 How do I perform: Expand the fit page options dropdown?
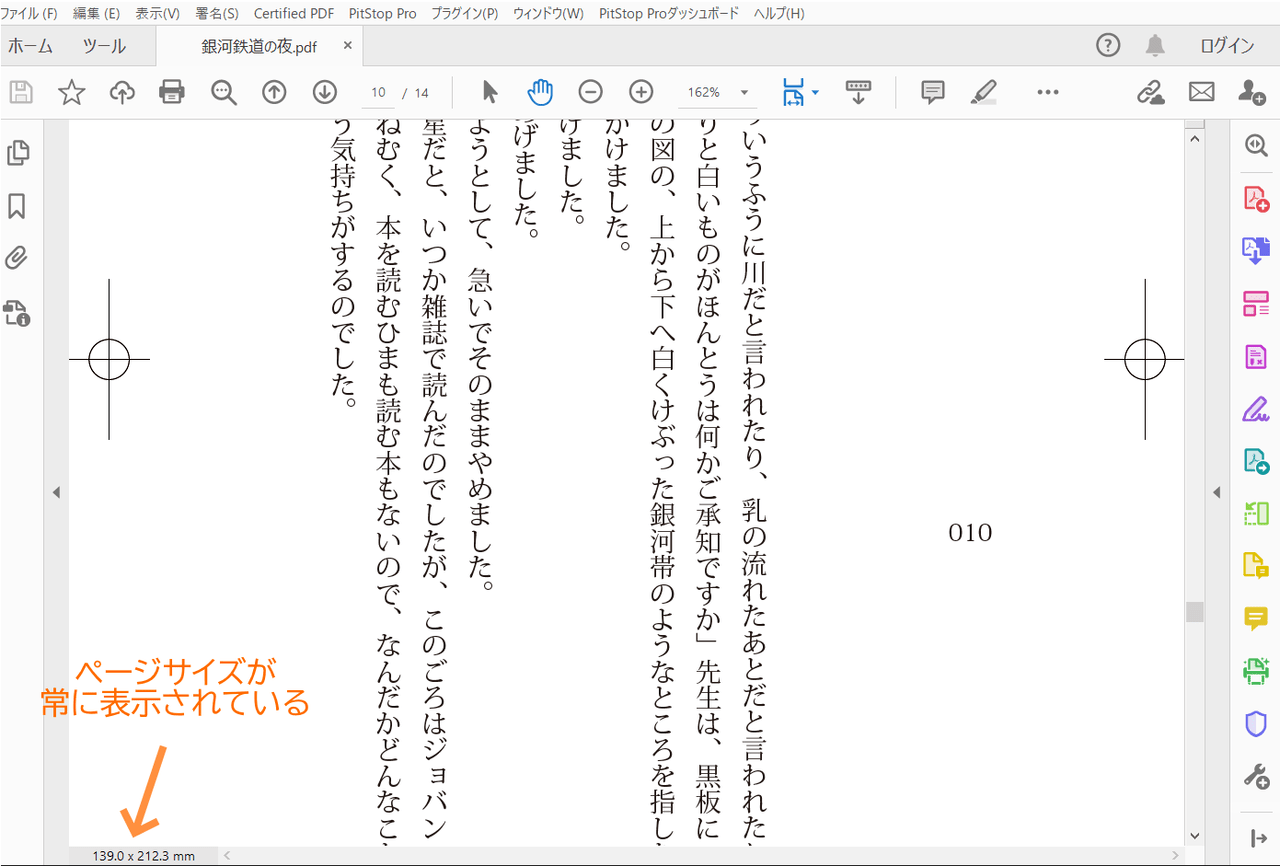coord(816,93)
